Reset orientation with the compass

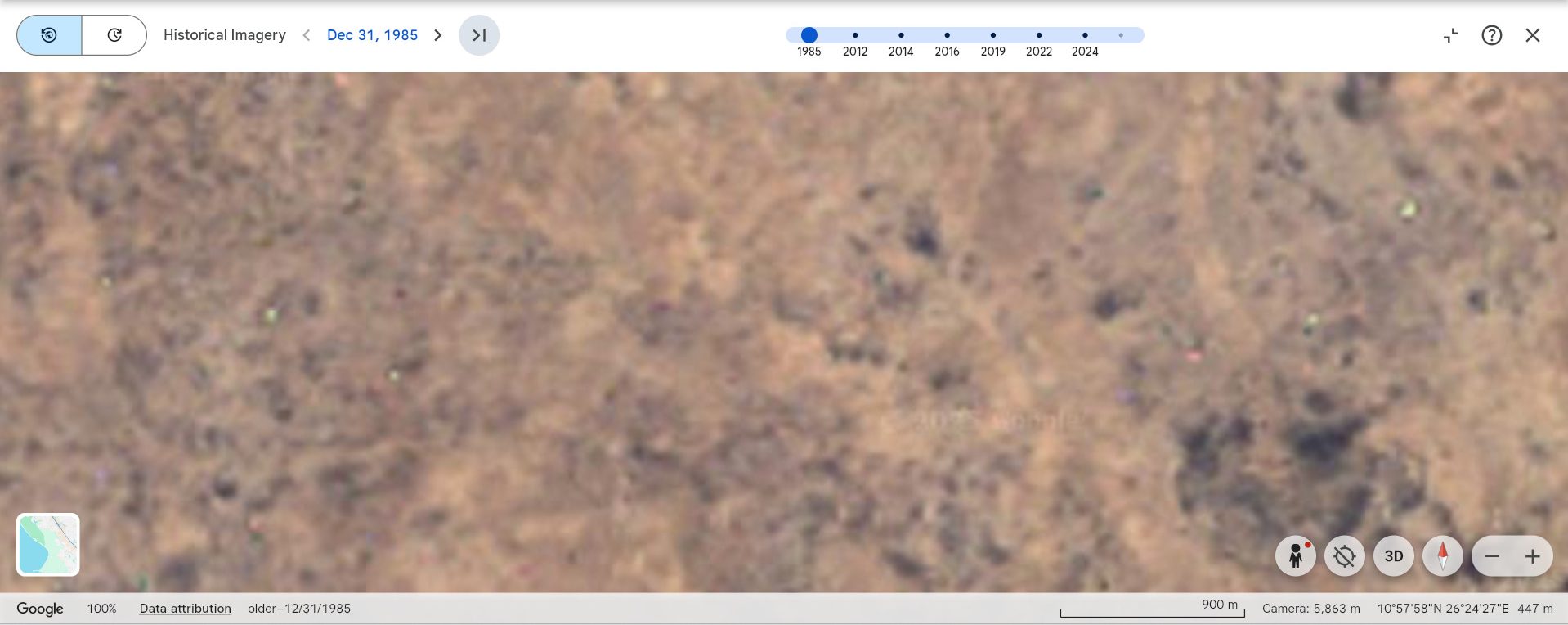tap(1443, 556)
